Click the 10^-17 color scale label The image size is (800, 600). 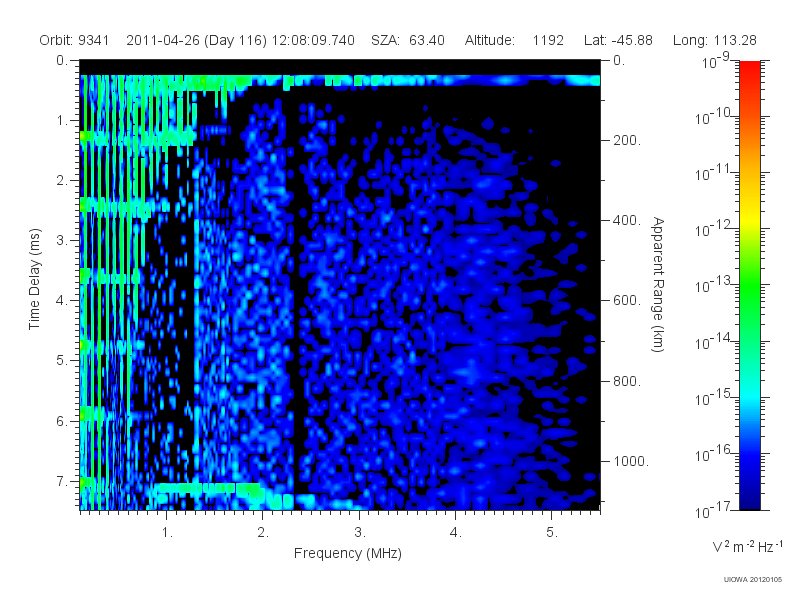(713, 510)
